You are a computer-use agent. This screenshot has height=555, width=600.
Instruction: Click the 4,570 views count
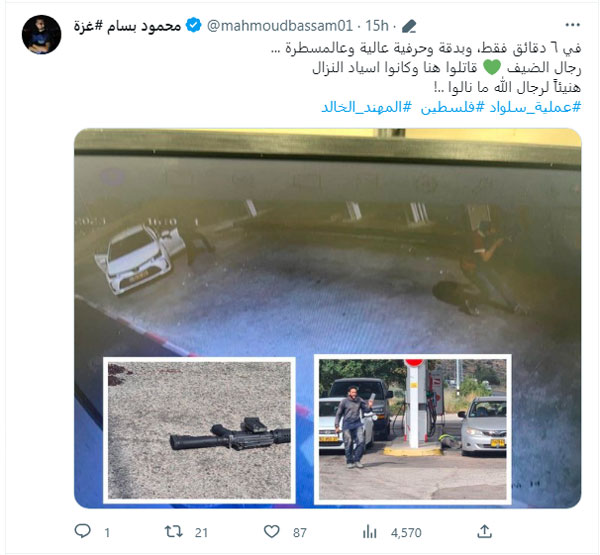[x=406, y=533]
